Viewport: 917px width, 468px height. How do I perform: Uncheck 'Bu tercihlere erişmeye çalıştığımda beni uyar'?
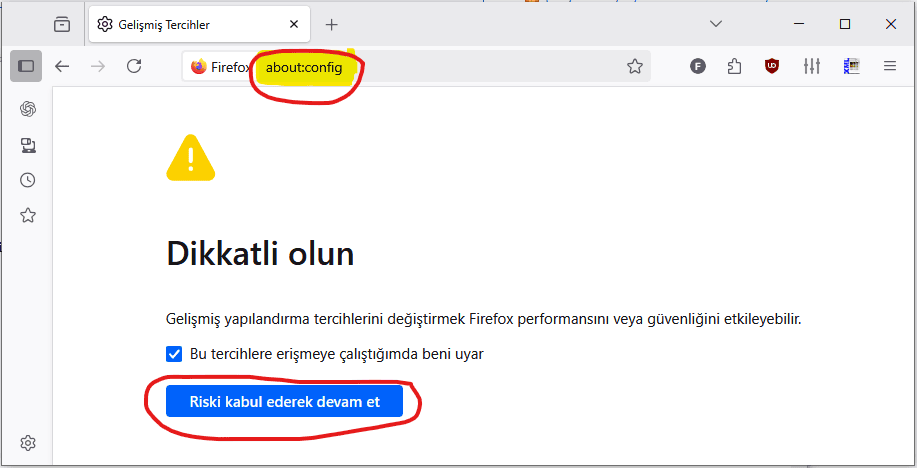tap(174, 354)
